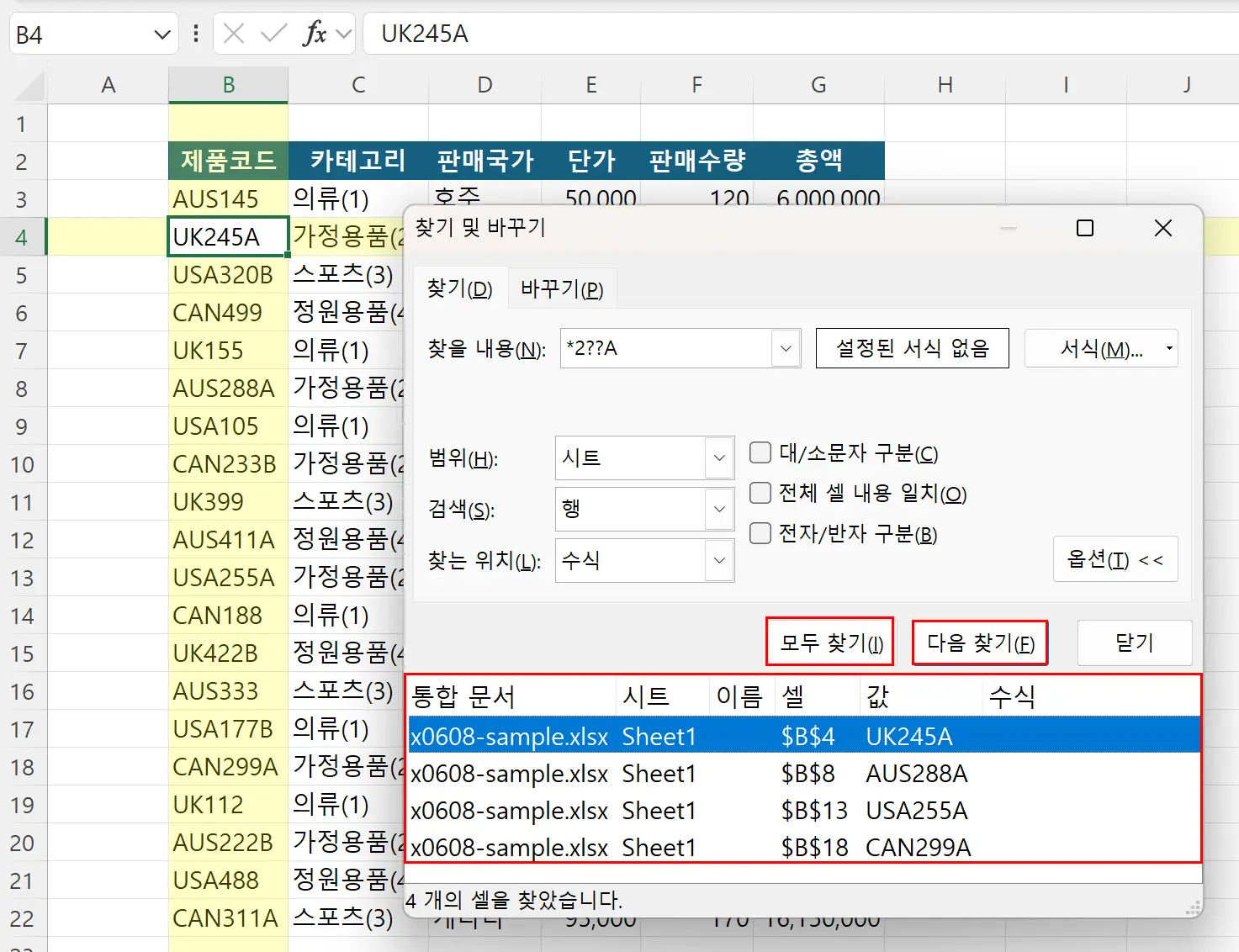Open the 찾는 위치 dropdown showing 수식
This screenshot has width=1239, height=952.
point(717,560)
